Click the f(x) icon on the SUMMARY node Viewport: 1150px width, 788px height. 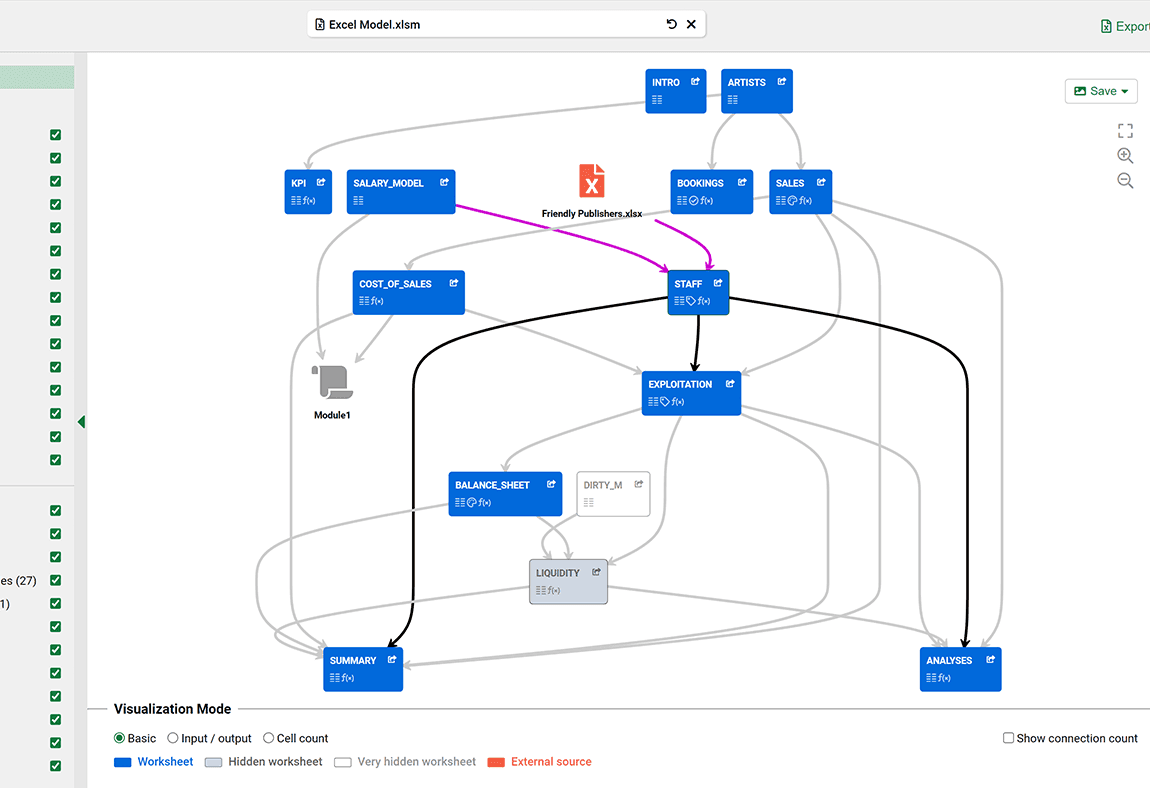tap(348, 677)
